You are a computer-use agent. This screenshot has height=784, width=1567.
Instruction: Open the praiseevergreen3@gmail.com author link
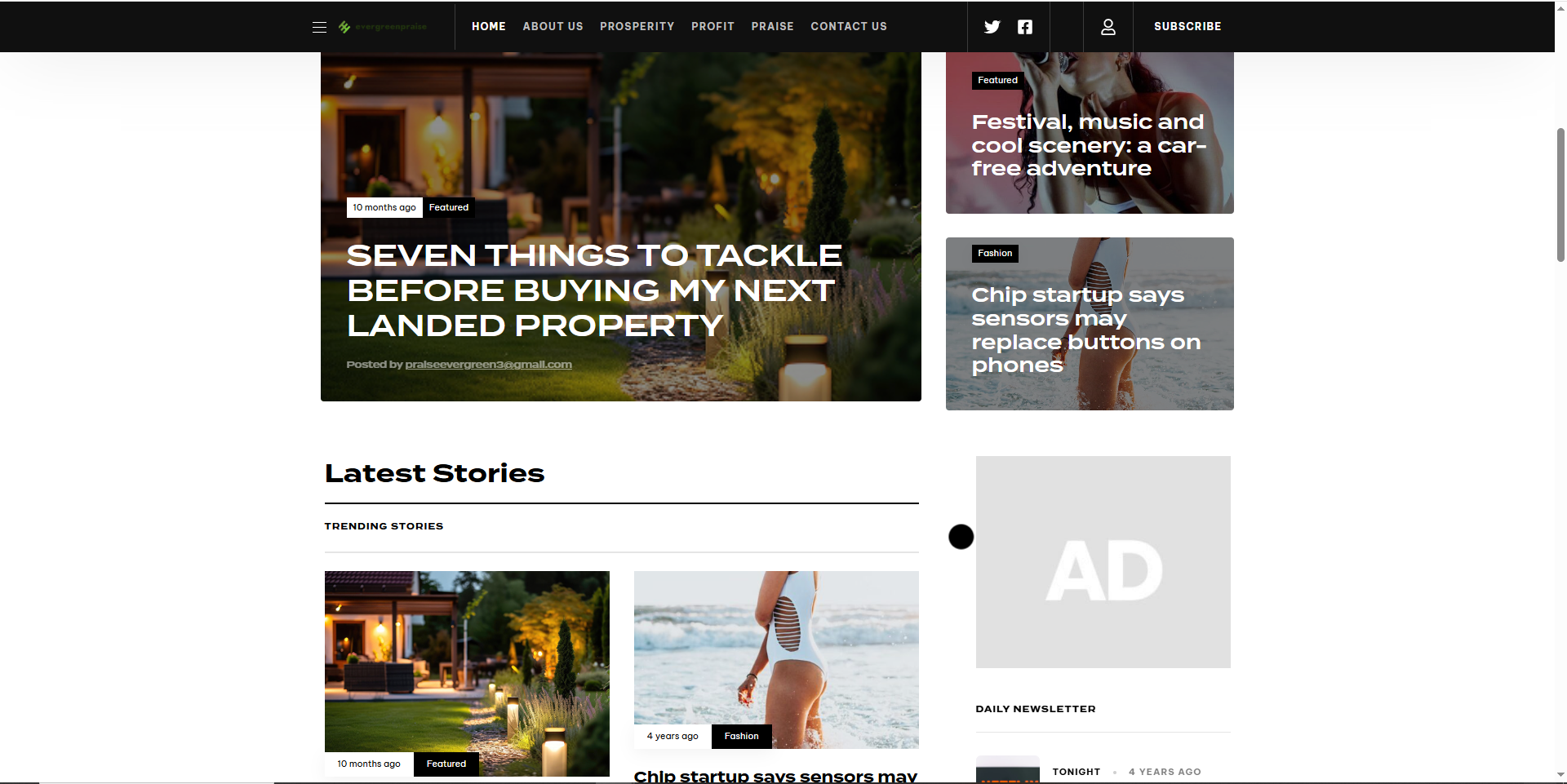(488, 365)
